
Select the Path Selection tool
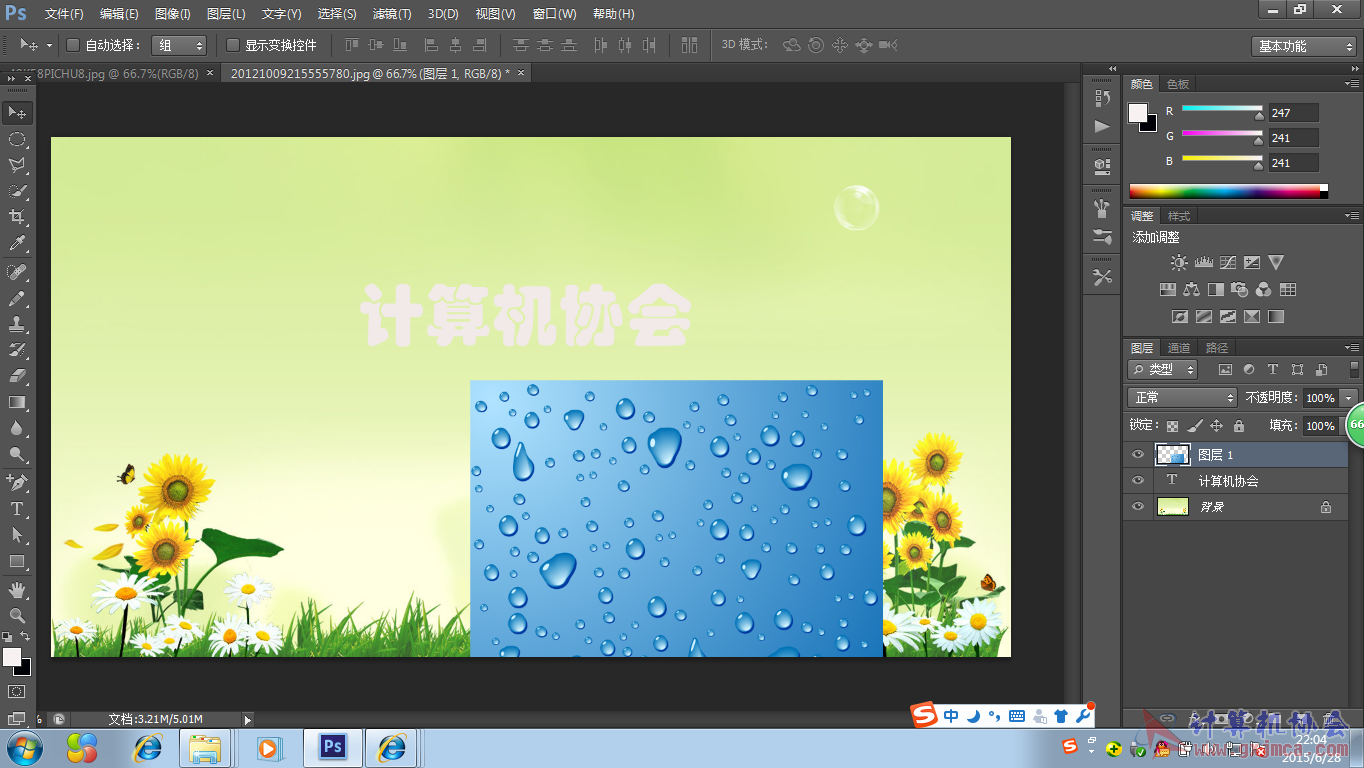tap(17, 535)
